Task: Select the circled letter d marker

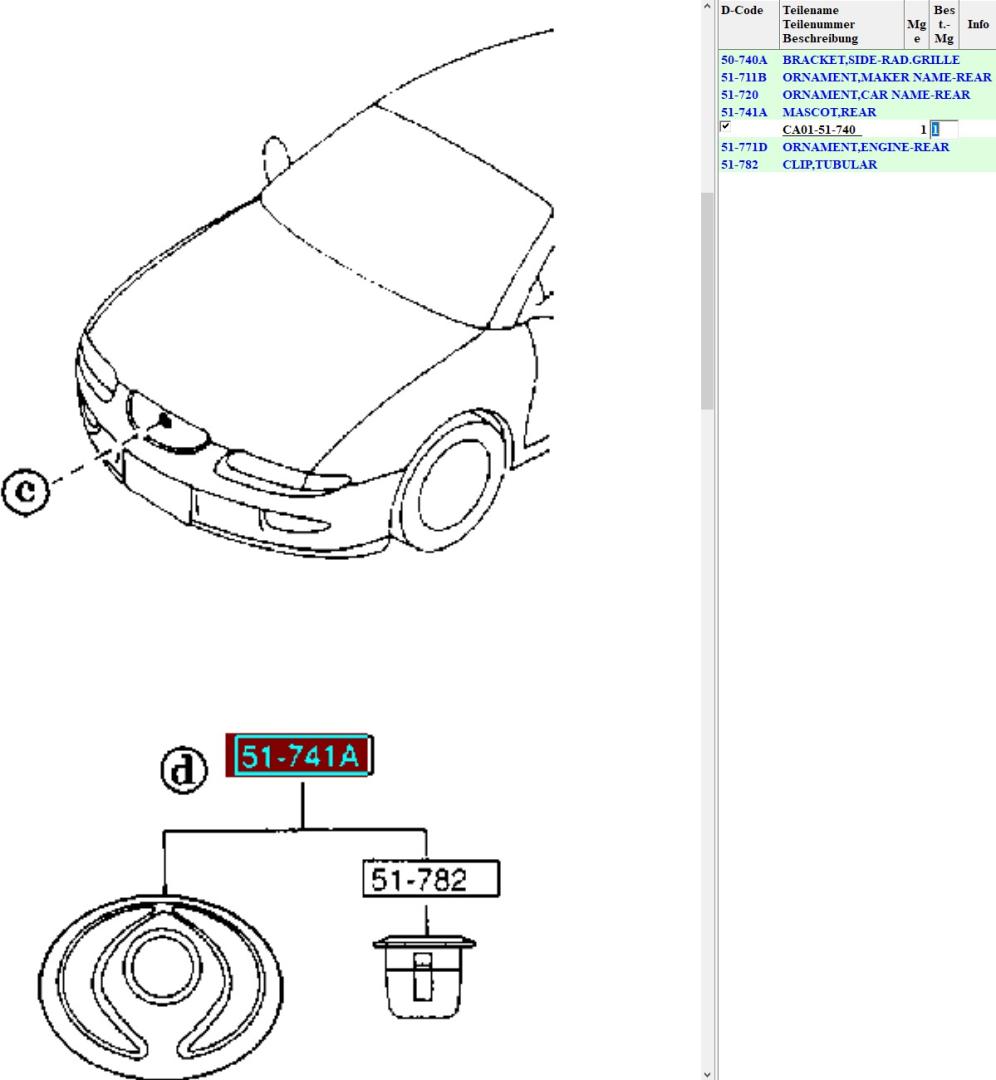Action: tap(185, 769)
